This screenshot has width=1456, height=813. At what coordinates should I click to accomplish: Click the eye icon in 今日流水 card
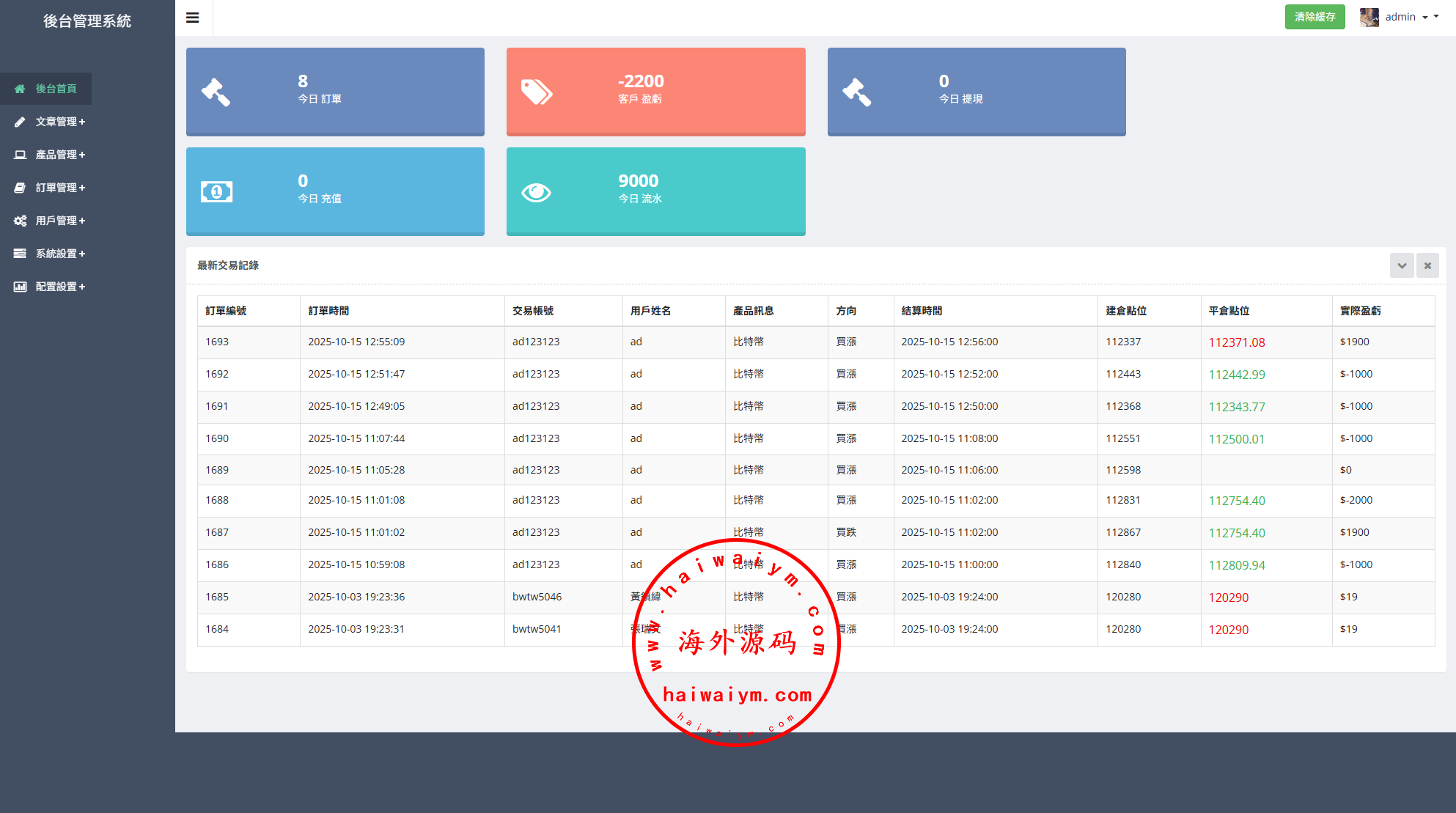[536, 192]
